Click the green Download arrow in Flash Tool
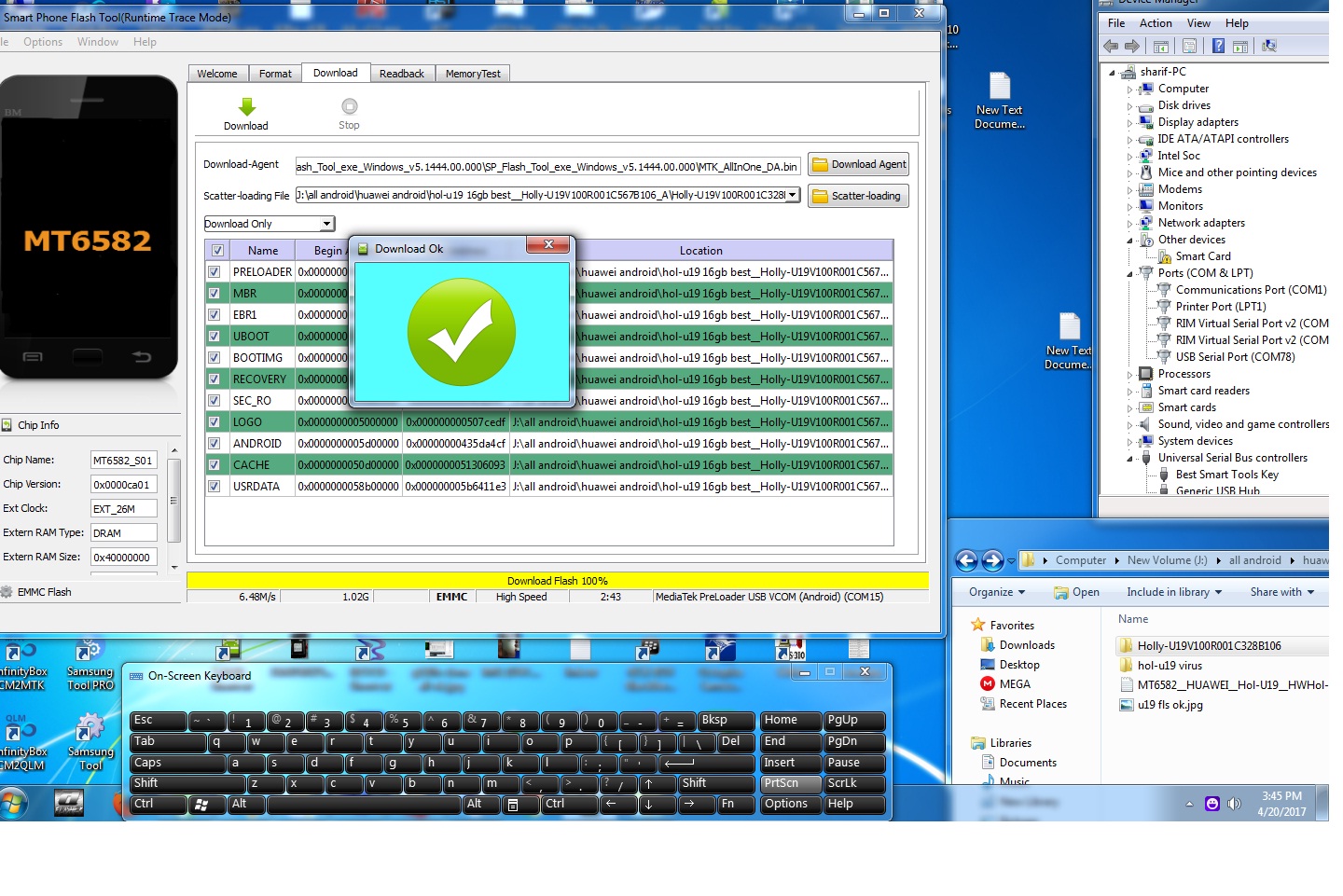The image size is (1343, 896). [246, 106]
